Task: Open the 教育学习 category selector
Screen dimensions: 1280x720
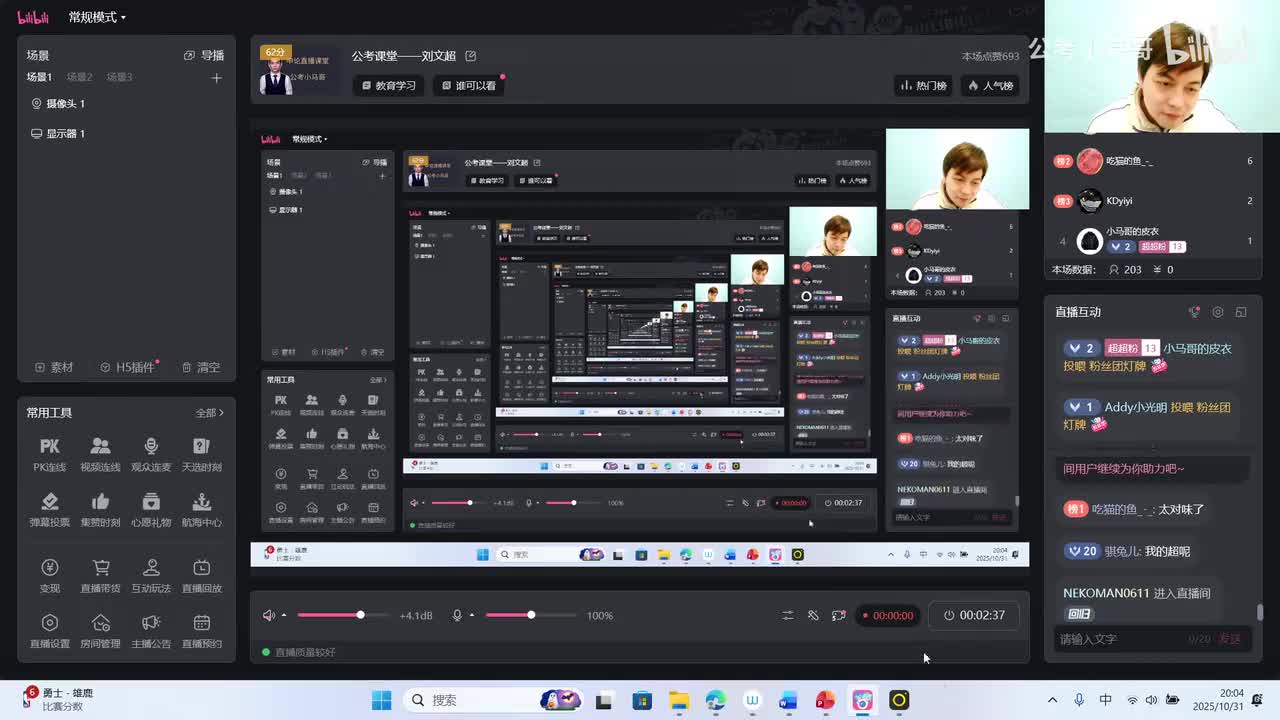Action: pyautogui.click(x=389, y=86)
